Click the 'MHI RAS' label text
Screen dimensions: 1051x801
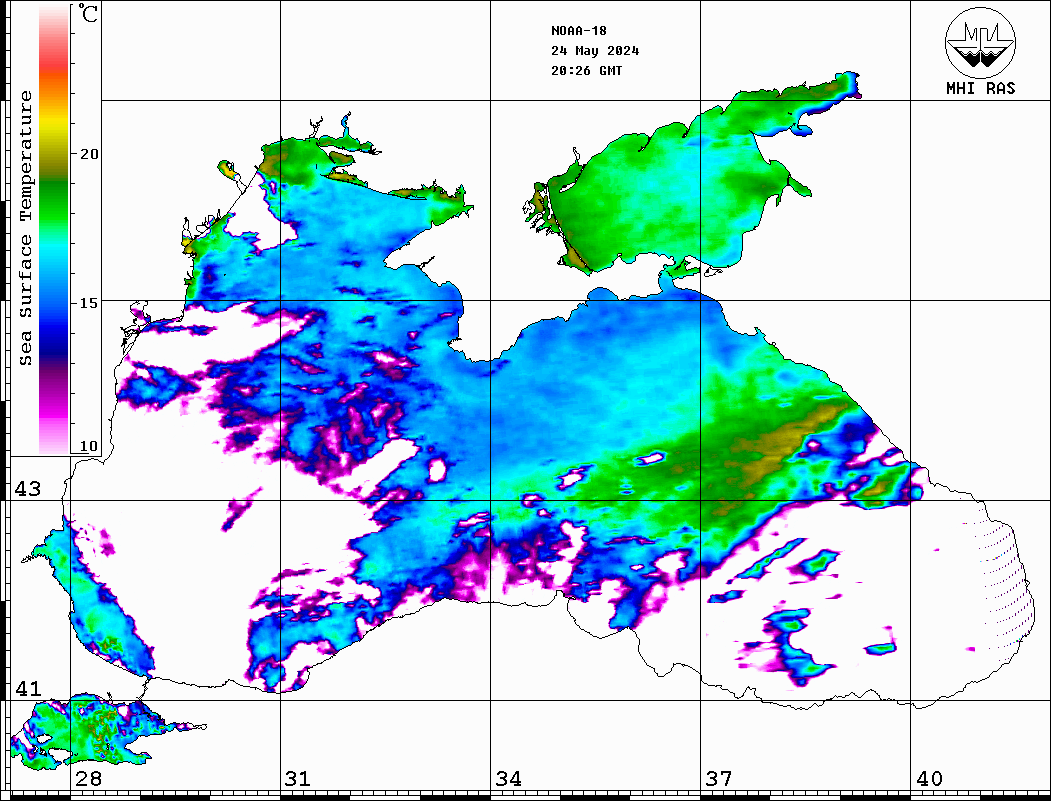tap(980, 88)
